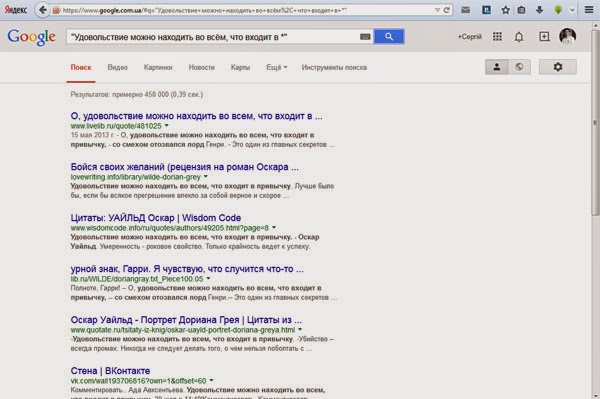Click the share plus box icon
The image size is (600, 399).
544,37
